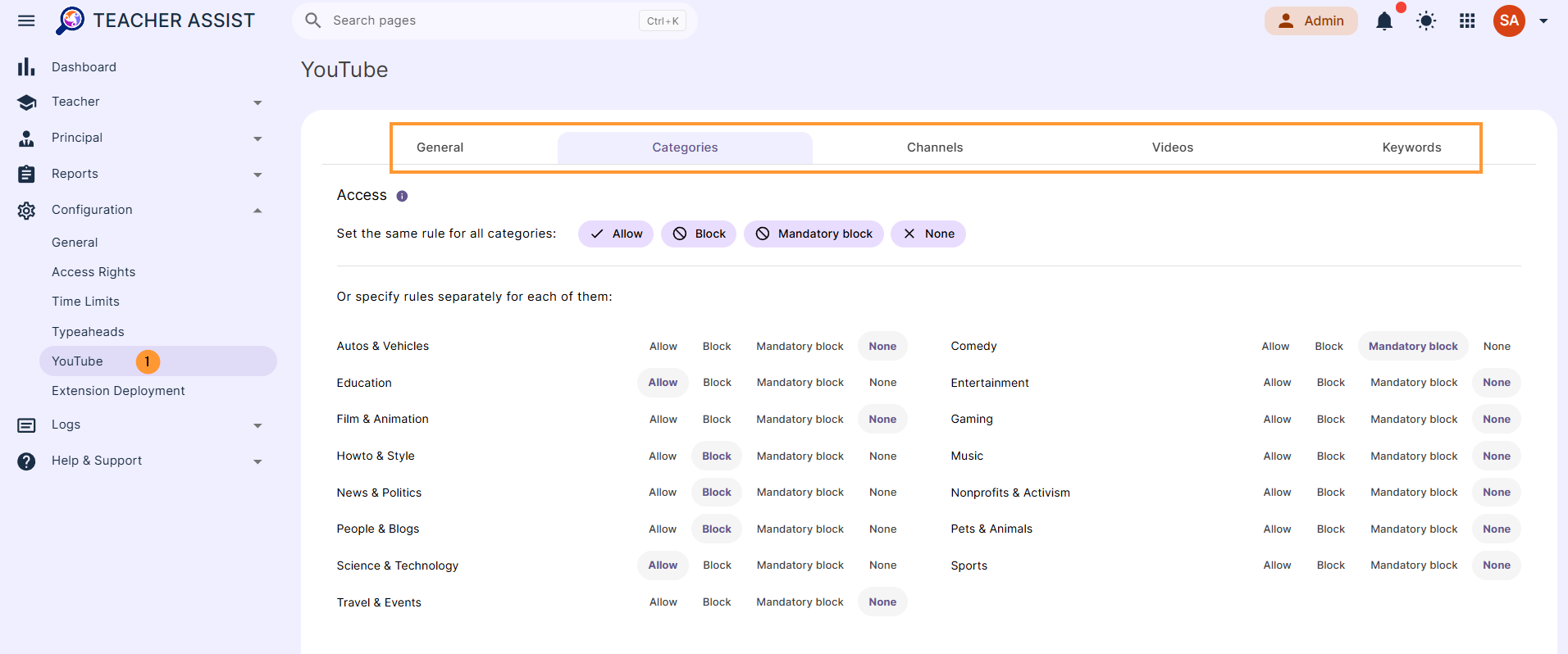The height and width of the screenshot is (654, 1568).
Task: Set People & Blogs to Mandatory block
Action: tap(800, 529)
